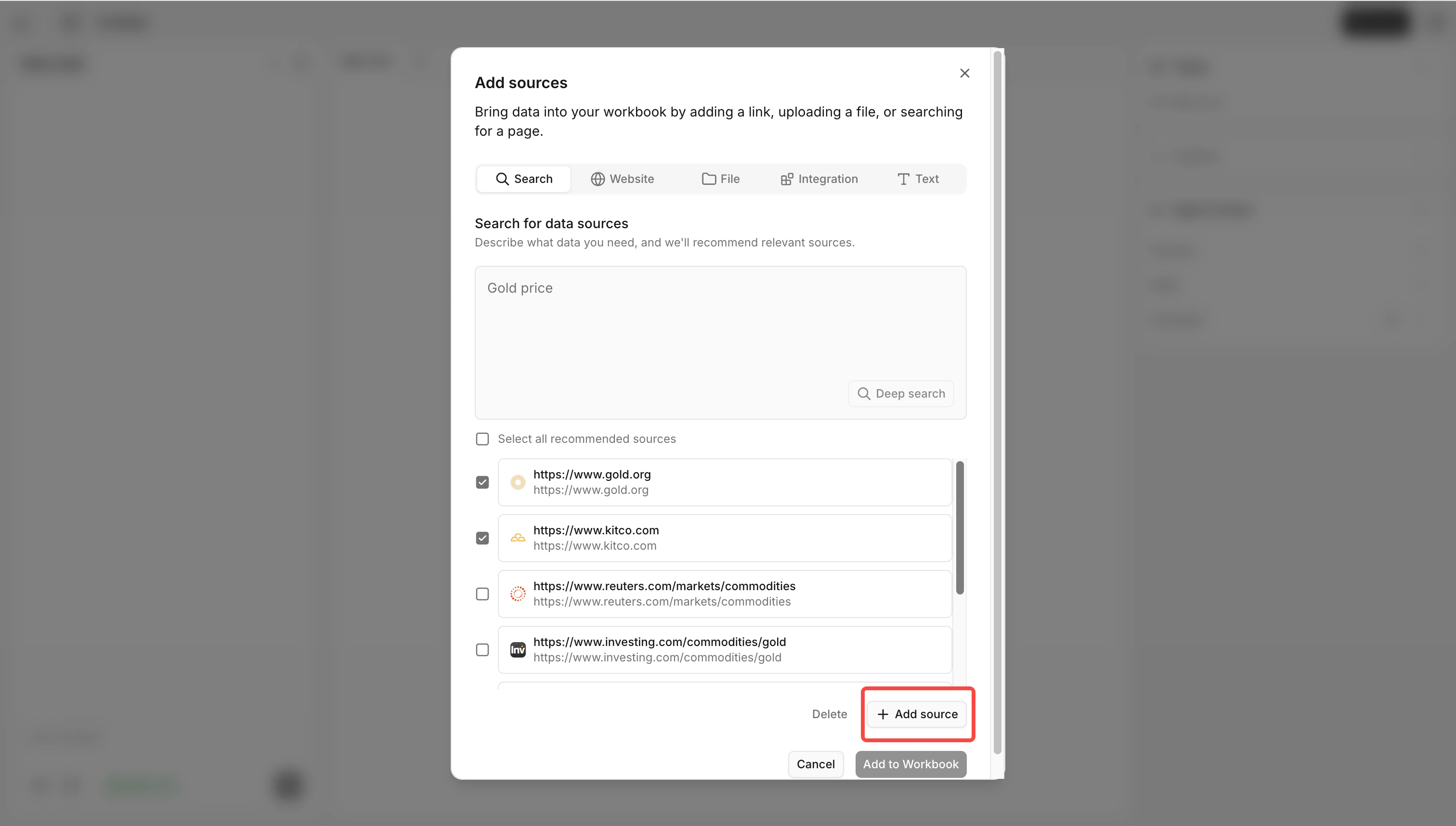Enable Select all recommended sources

482,438
